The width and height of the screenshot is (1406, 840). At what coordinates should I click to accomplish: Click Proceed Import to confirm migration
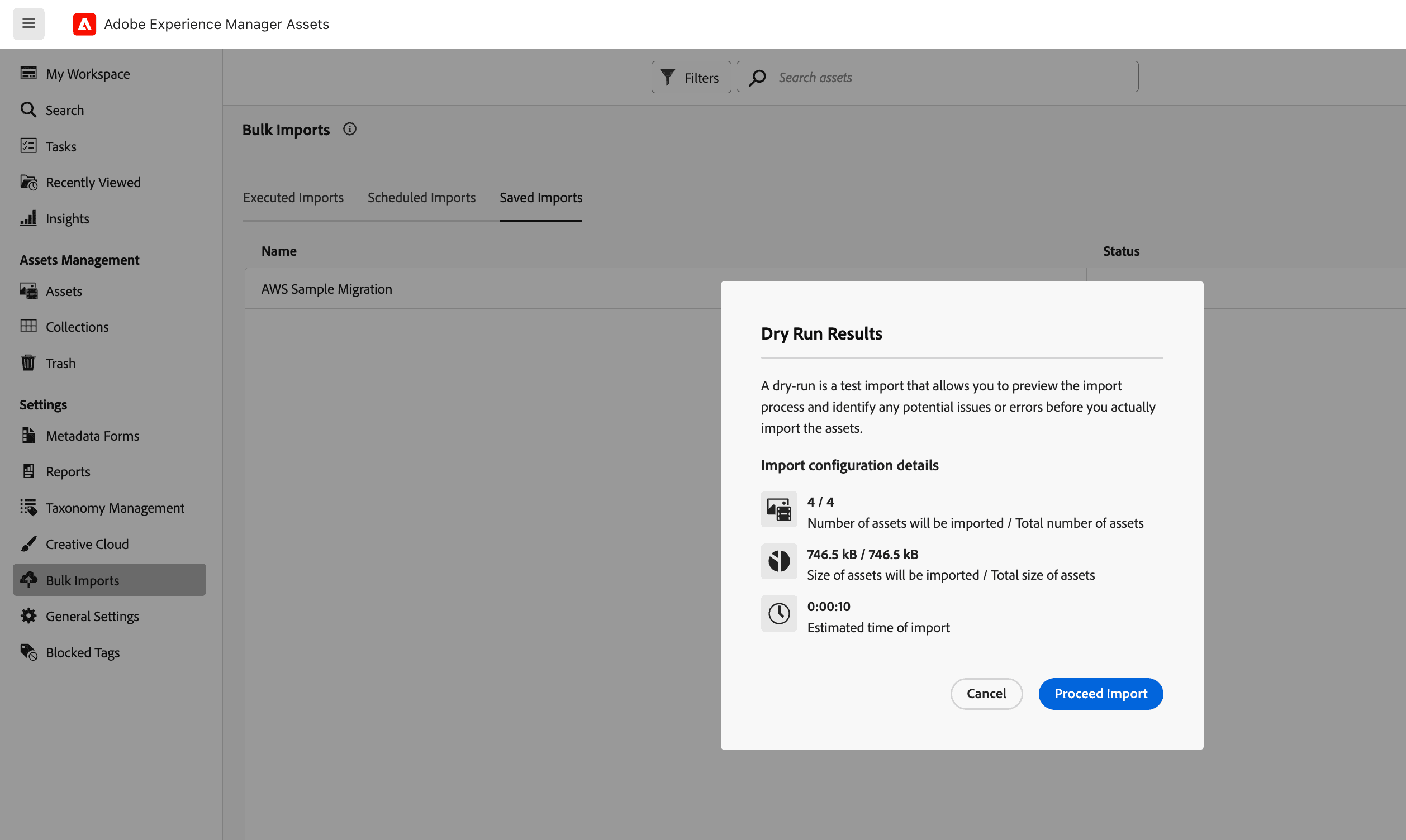(1101, 693)
